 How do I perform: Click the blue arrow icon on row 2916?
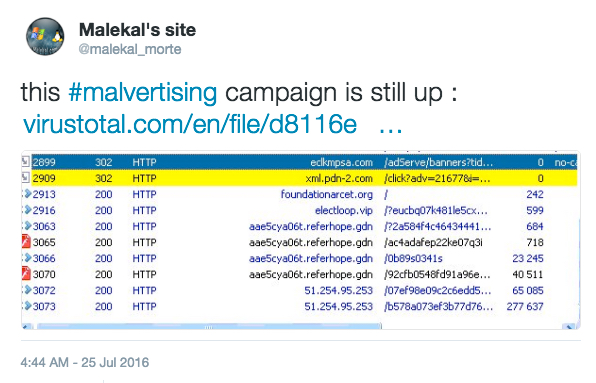tap(27, 210)
